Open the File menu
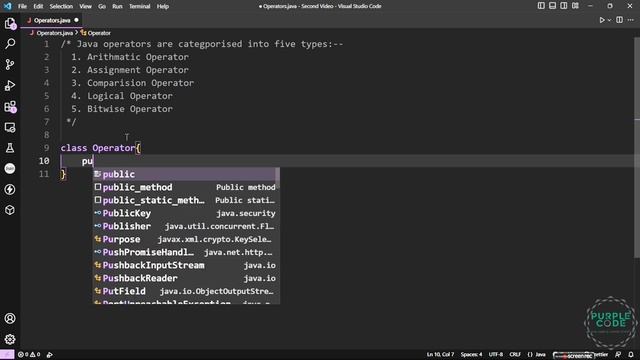640x360 pixels. pos(22,6)
